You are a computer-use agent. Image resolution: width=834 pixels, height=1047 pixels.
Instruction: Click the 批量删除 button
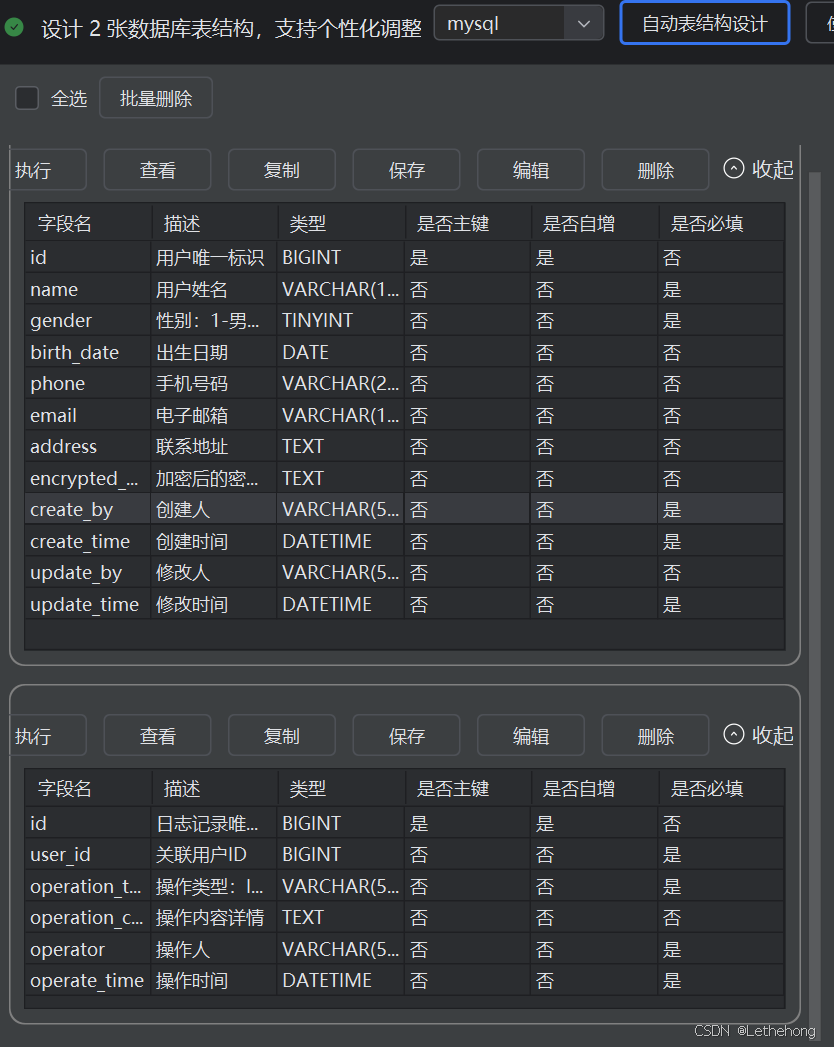(156, 98)
